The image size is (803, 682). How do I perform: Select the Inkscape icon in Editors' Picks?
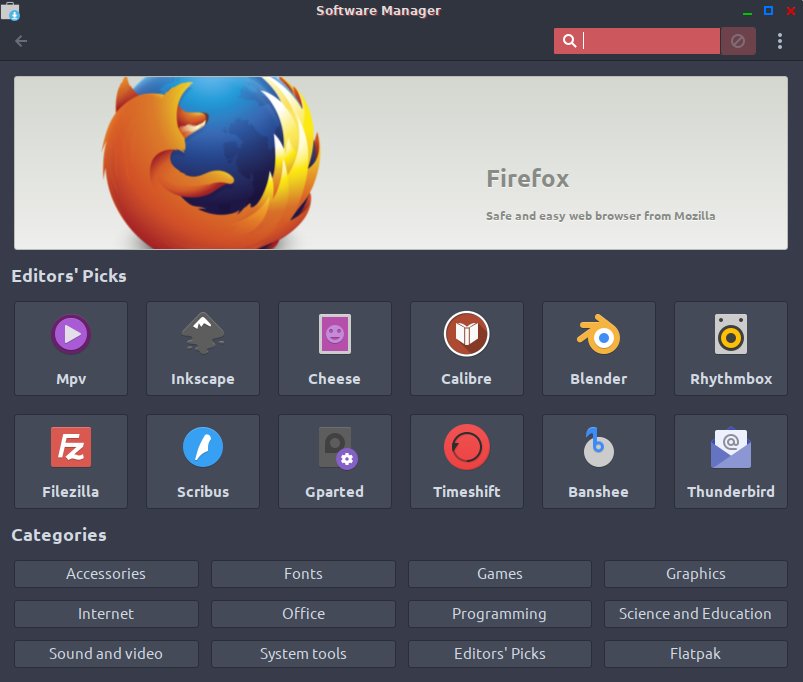(202, 335)
